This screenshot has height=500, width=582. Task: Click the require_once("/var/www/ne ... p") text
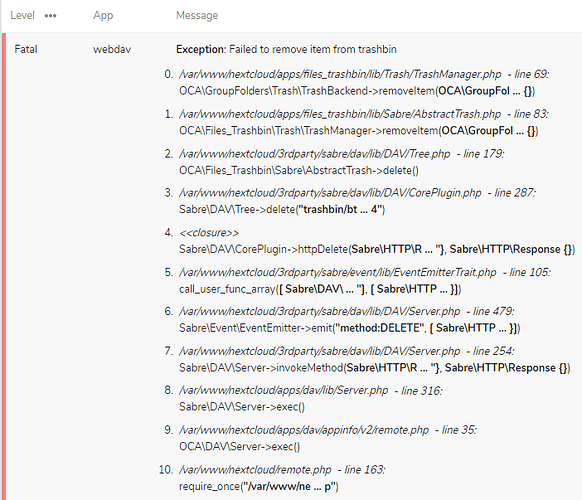coord(259,487)
